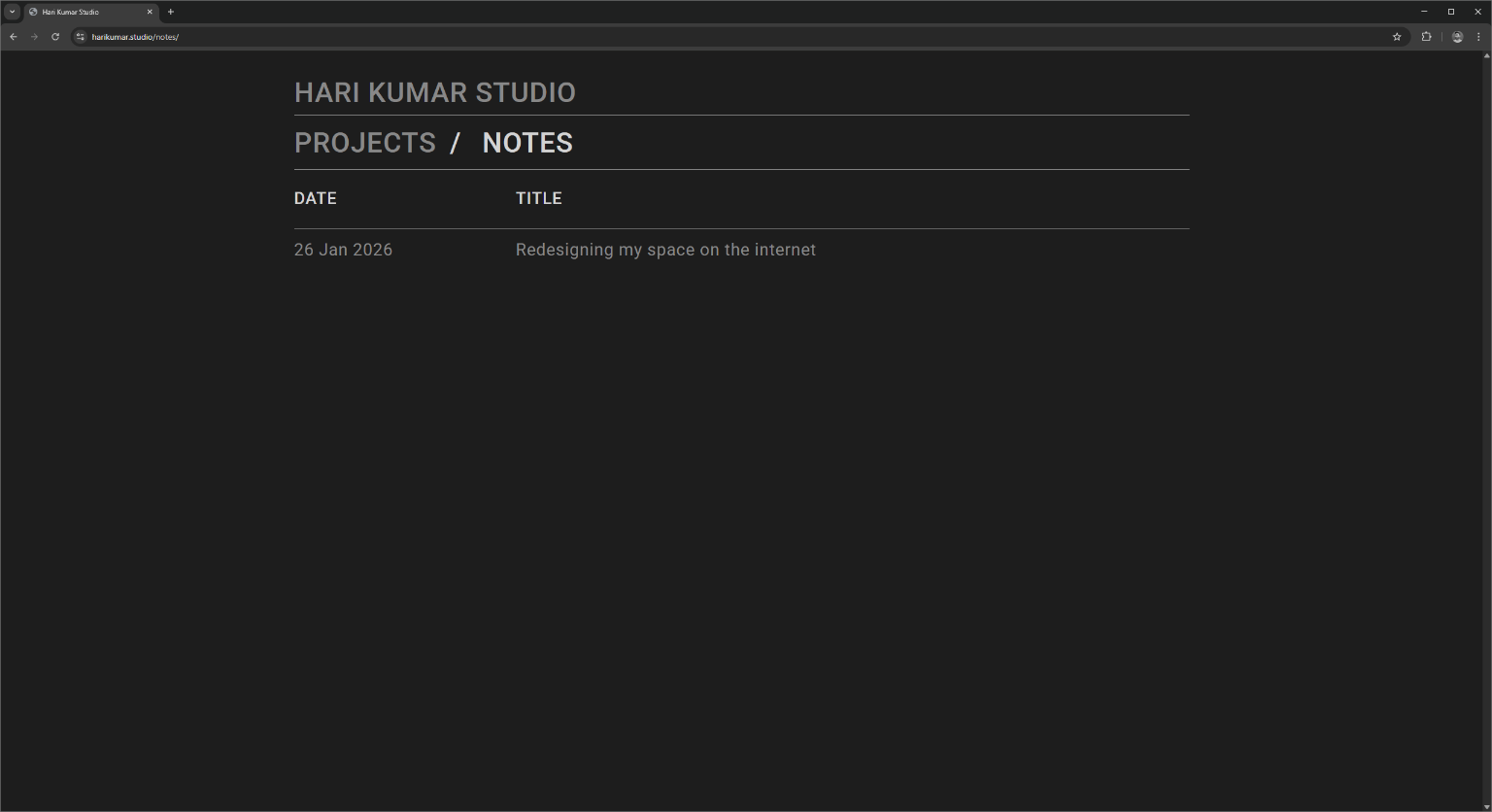Maximize or restore the browser window
The image size is (1492, 812).
tap(1451, 12)
